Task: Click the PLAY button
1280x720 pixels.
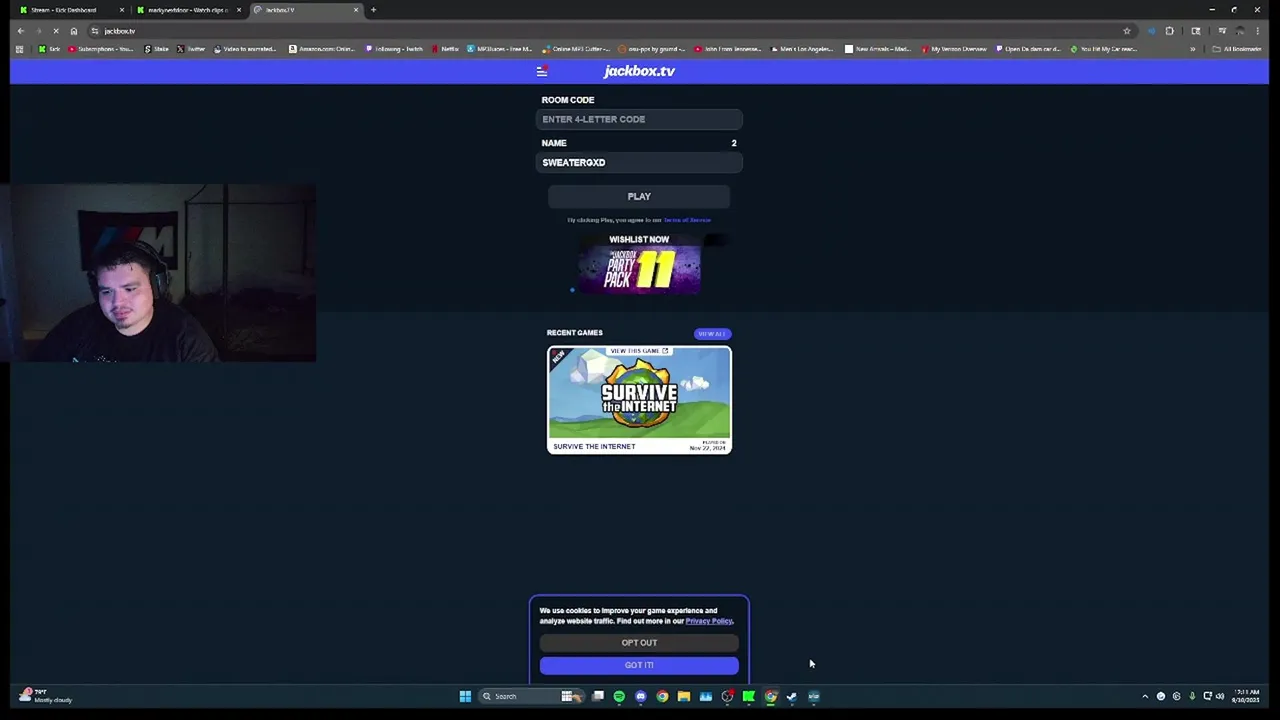Action: (639, 196)
